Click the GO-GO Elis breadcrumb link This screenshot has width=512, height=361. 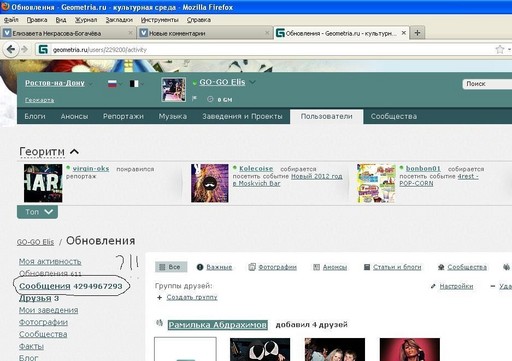35,242
